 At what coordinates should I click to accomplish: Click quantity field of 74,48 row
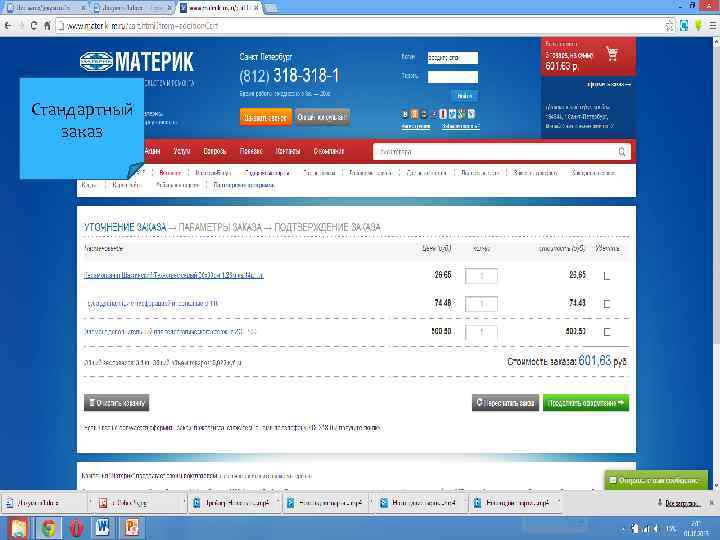(x=481, y=304)
